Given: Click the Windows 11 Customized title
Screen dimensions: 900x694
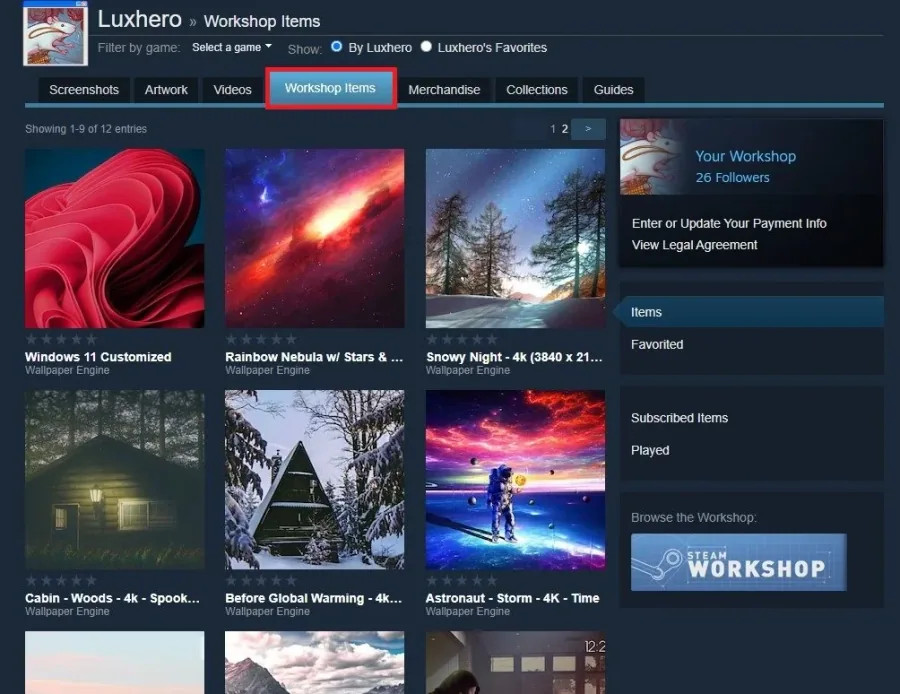Looking at the screenshot, I should 98,357.
